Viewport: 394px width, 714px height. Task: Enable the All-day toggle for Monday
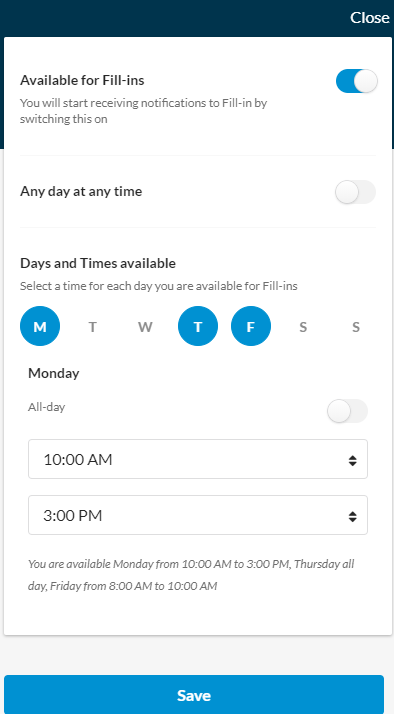click(347, 411)
